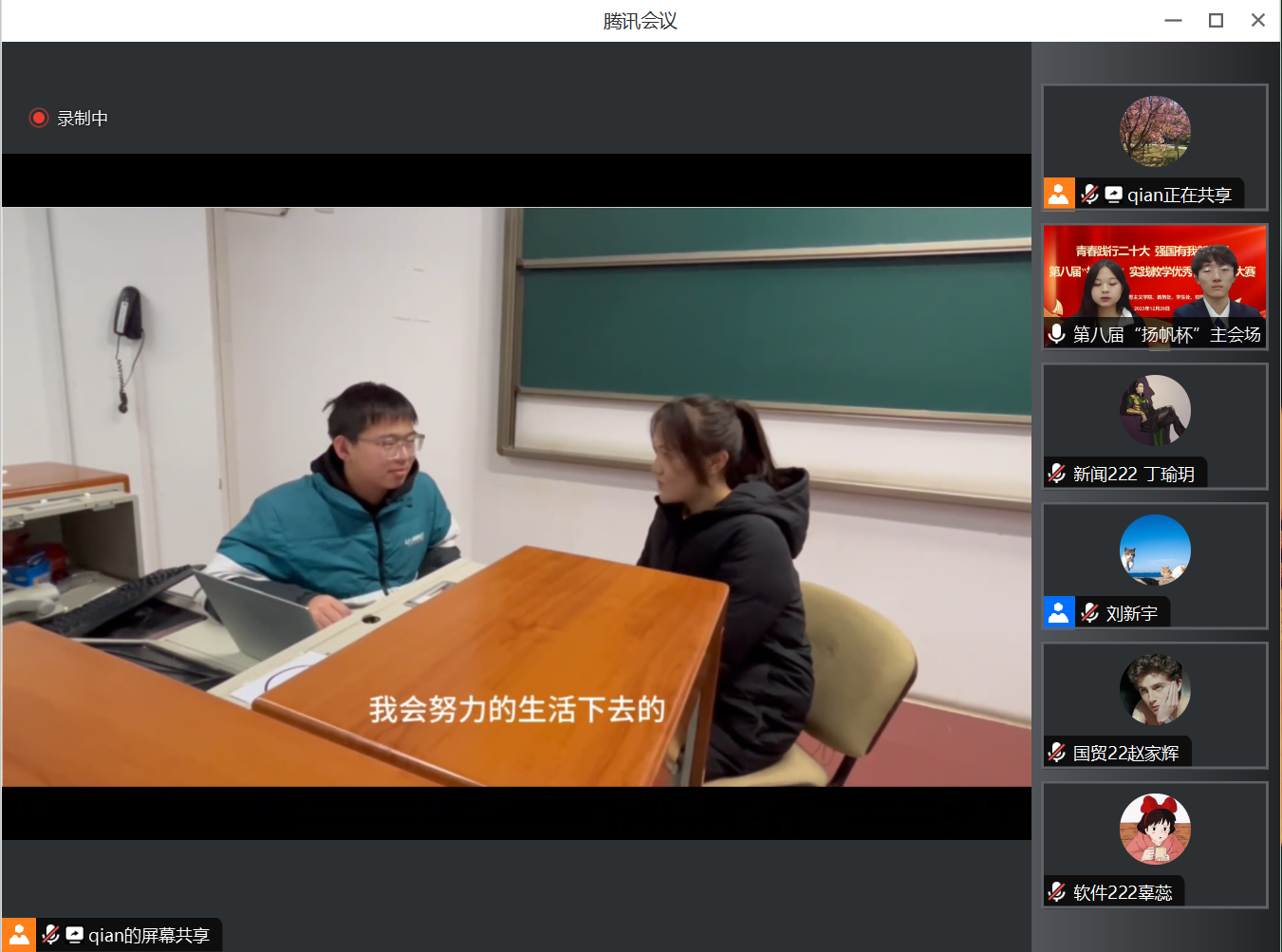Click 软件222辜蕊's avatar image

(1154, 829)
